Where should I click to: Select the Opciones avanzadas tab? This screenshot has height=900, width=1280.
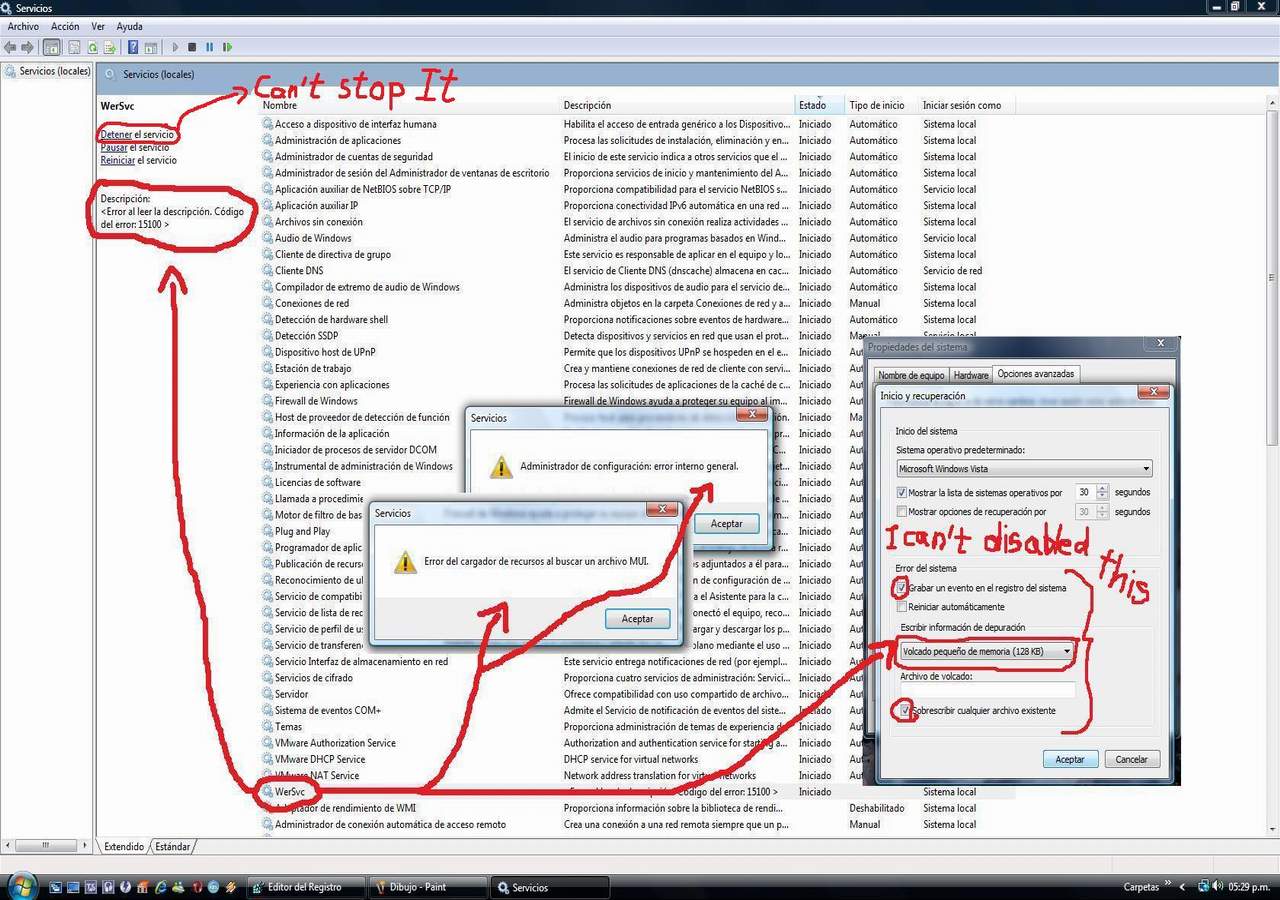[x=1036, y=374]
